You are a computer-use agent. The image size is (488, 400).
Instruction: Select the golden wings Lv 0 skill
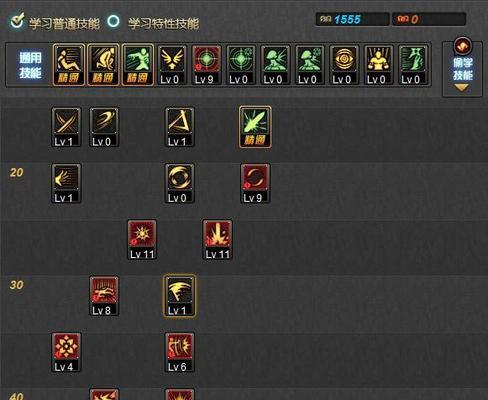point(172,65)
